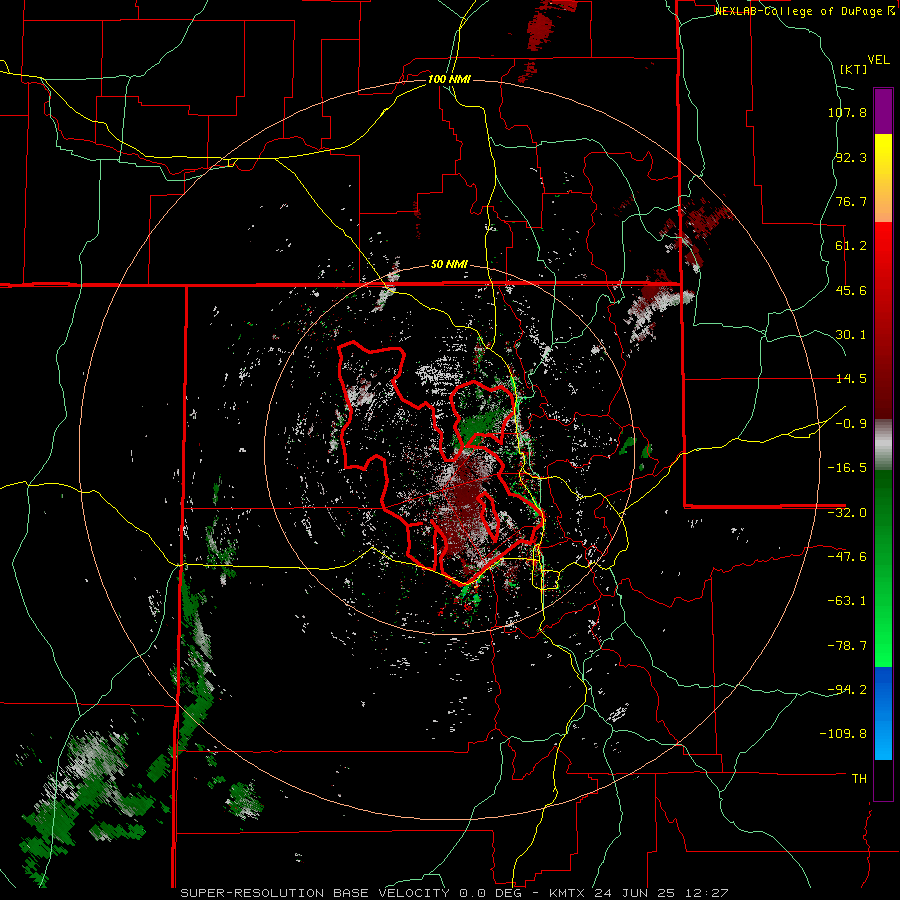Click the -47.6 scale value

pos(847,557)
